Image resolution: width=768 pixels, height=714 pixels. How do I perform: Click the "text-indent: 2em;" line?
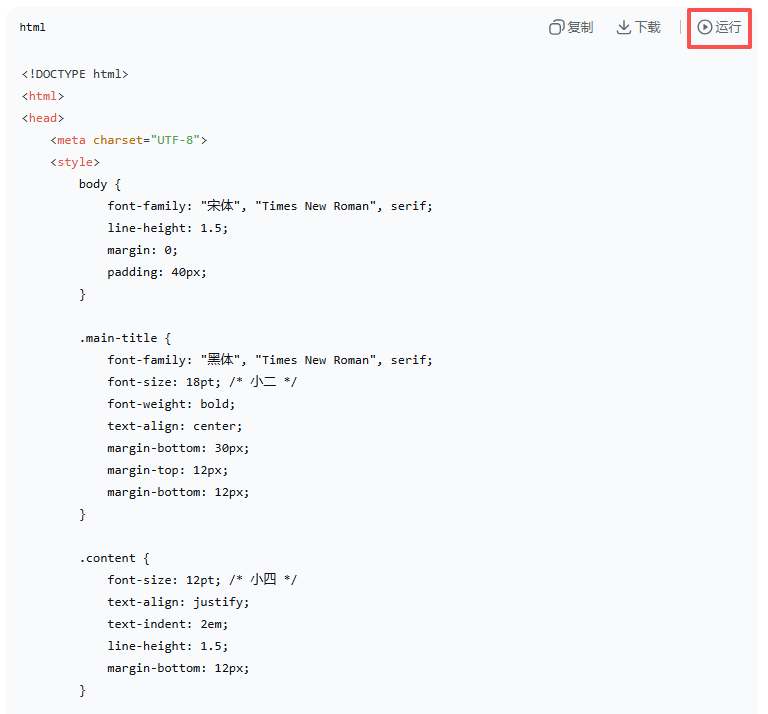click(171, 624)
